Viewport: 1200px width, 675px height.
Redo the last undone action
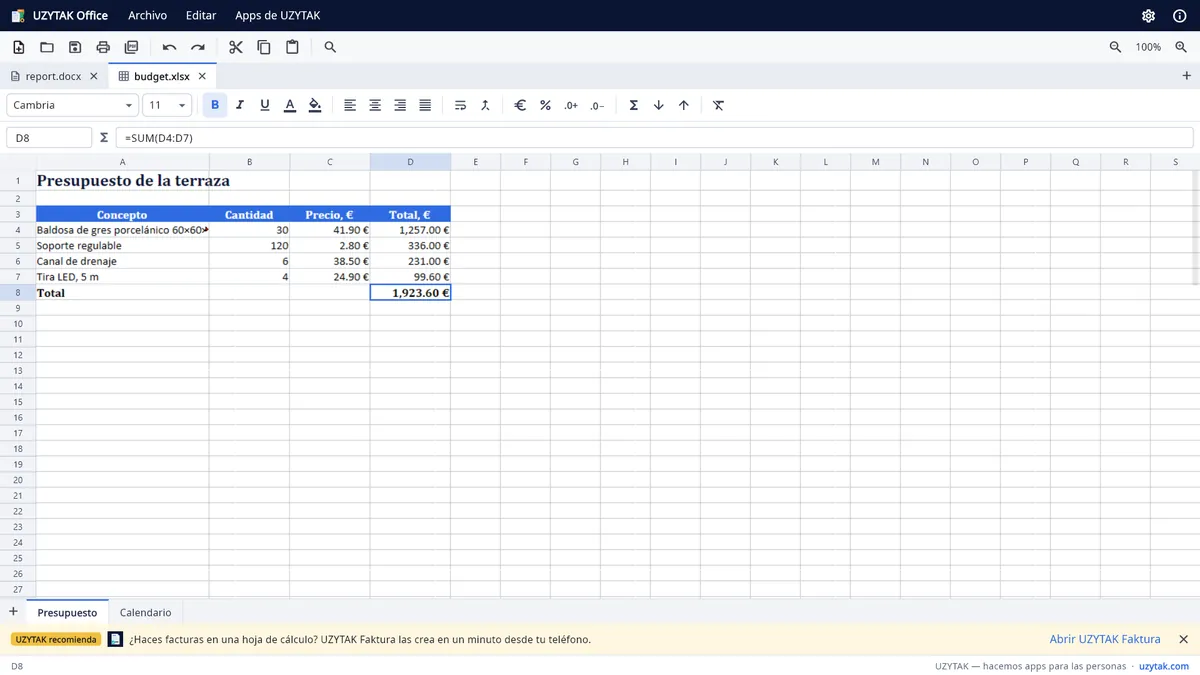tap(198, 47)
